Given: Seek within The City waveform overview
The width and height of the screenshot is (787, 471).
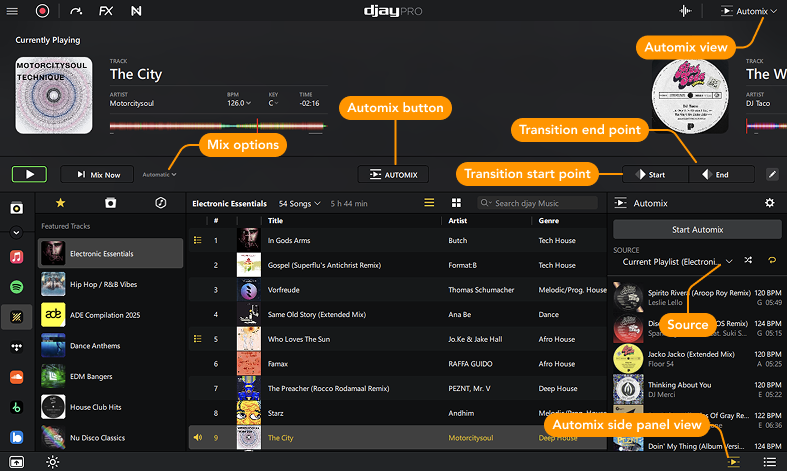Looking at the screenshot, I should (x=217, y=125).
